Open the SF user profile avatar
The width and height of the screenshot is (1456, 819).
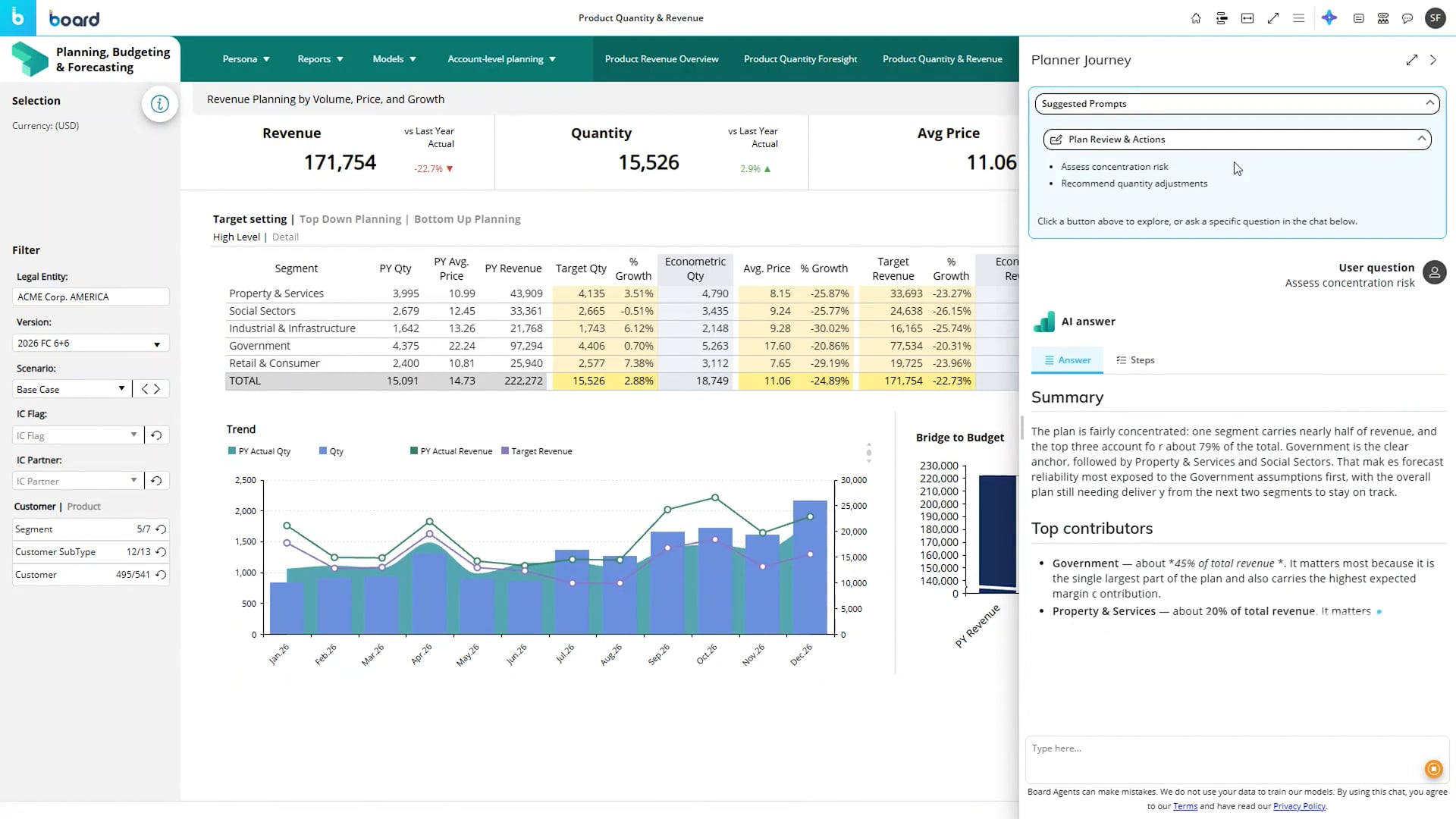[x=1435, y=18]
